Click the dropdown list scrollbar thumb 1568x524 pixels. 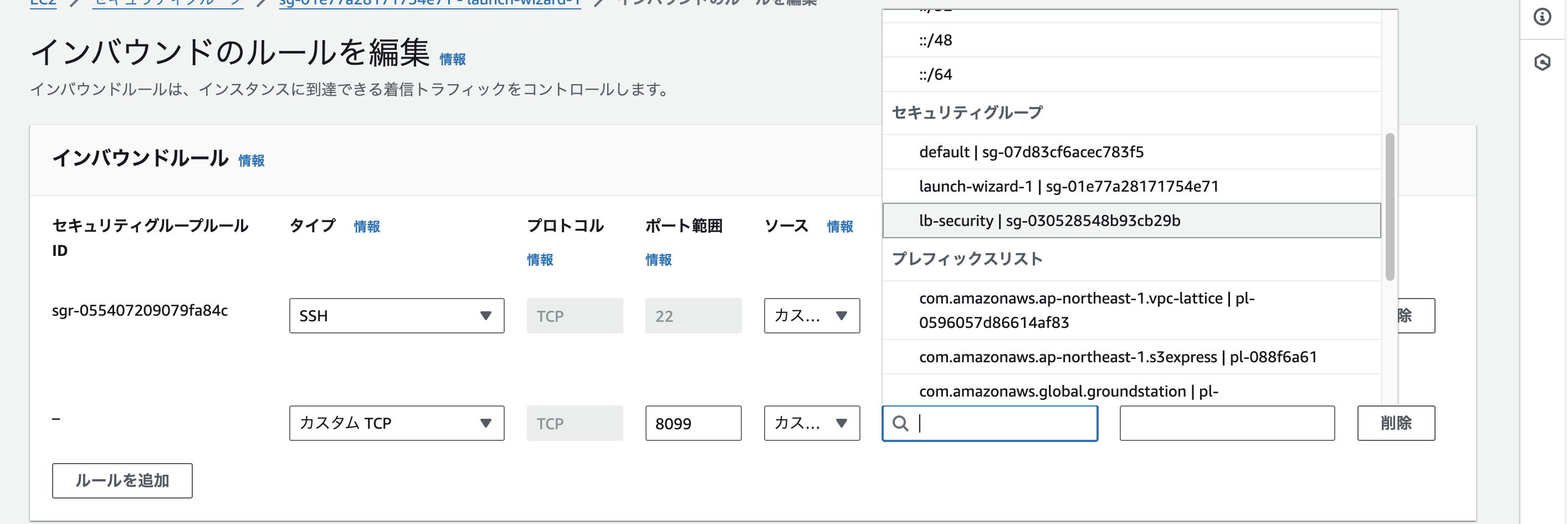1390,207
